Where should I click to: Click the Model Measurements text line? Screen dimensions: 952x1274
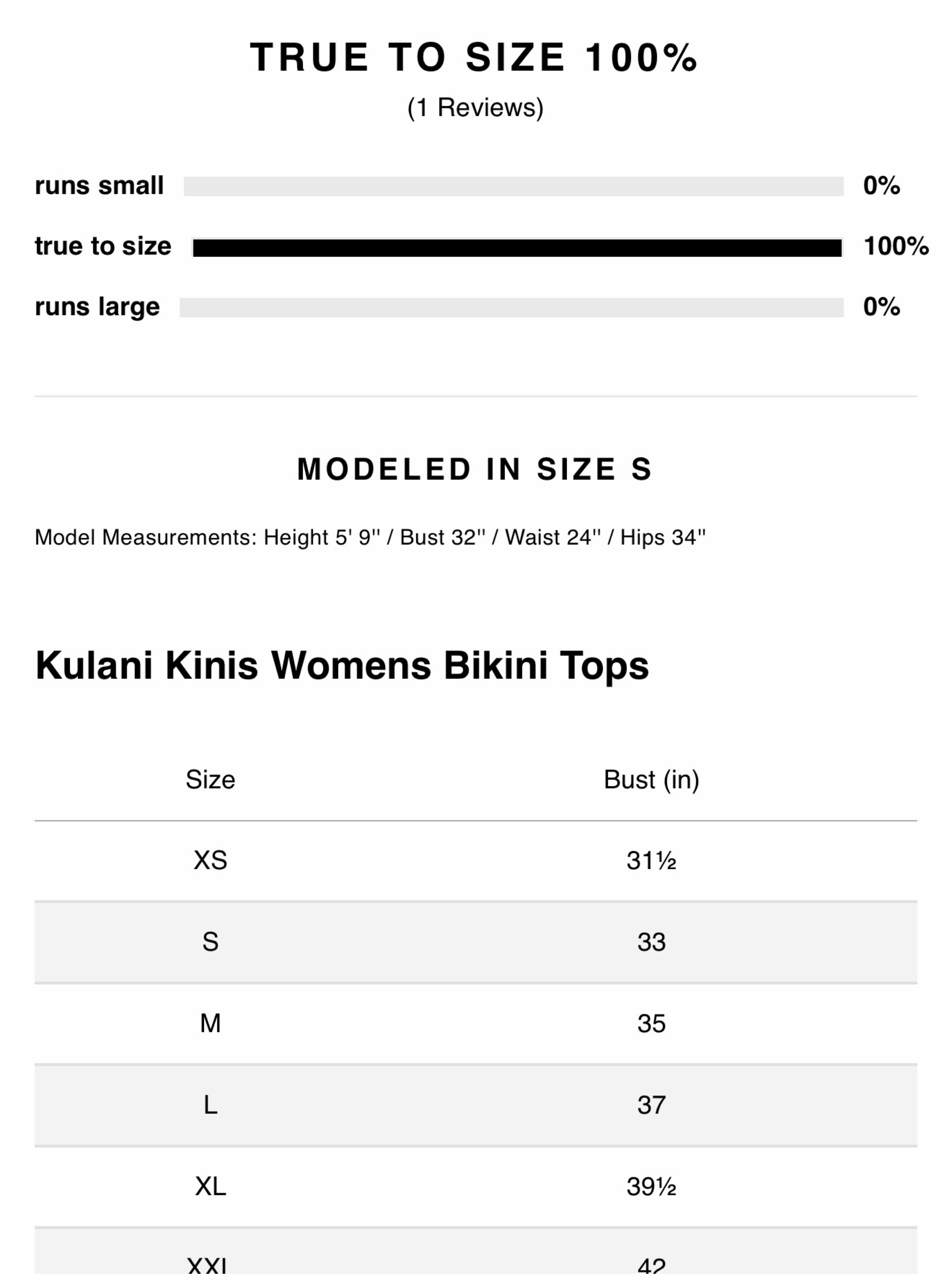[x=370, y=537]
